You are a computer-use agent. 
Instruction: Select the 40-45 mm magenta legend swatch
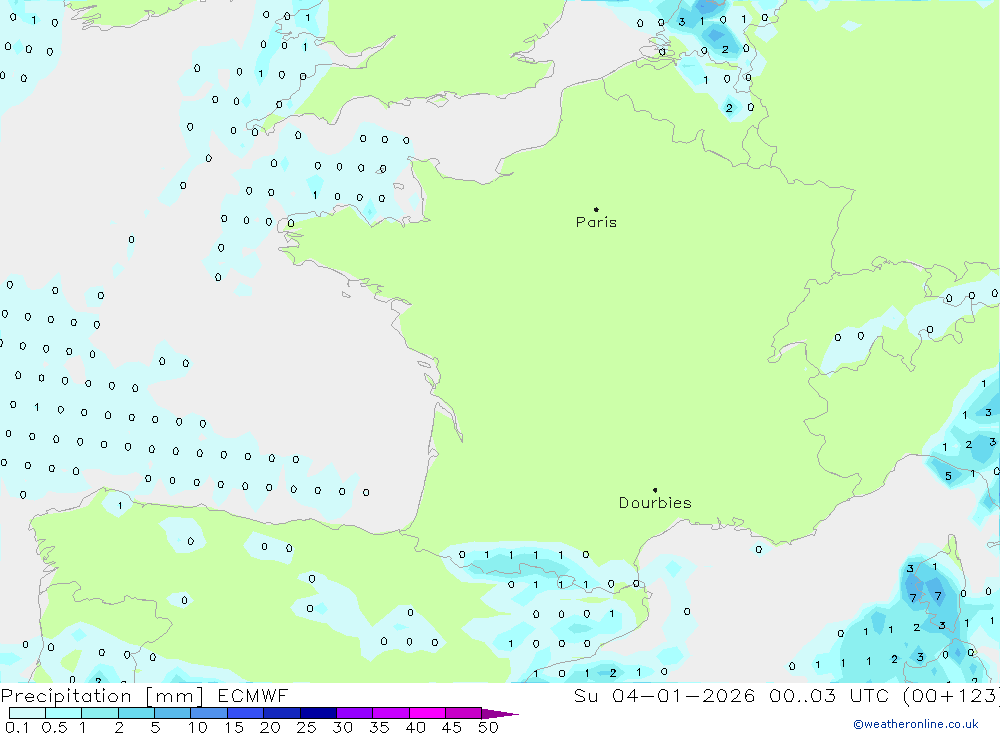(x=427, y=713)
